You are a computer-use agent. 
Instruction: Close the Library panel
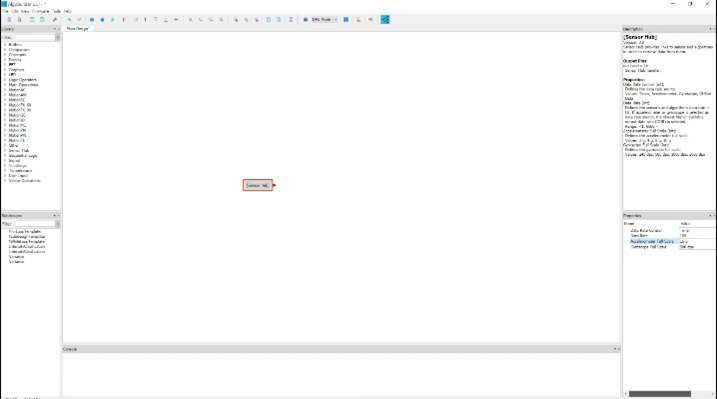coord(59,29)
